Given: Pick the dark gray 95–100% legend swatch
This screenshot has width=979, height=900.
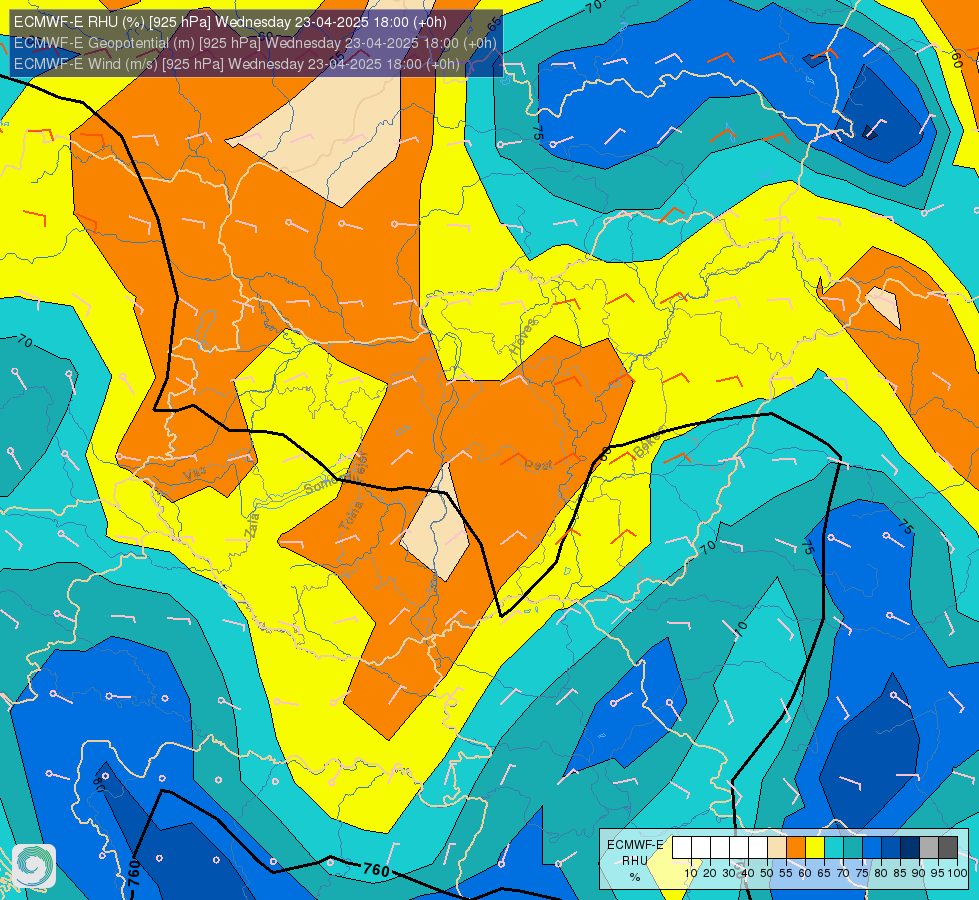Looking at the screenshot, I should [948, 848].
